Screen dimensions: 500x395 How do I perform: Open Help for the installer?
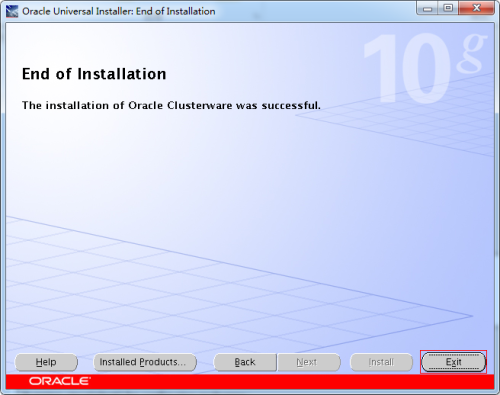[x=46, y=362]
